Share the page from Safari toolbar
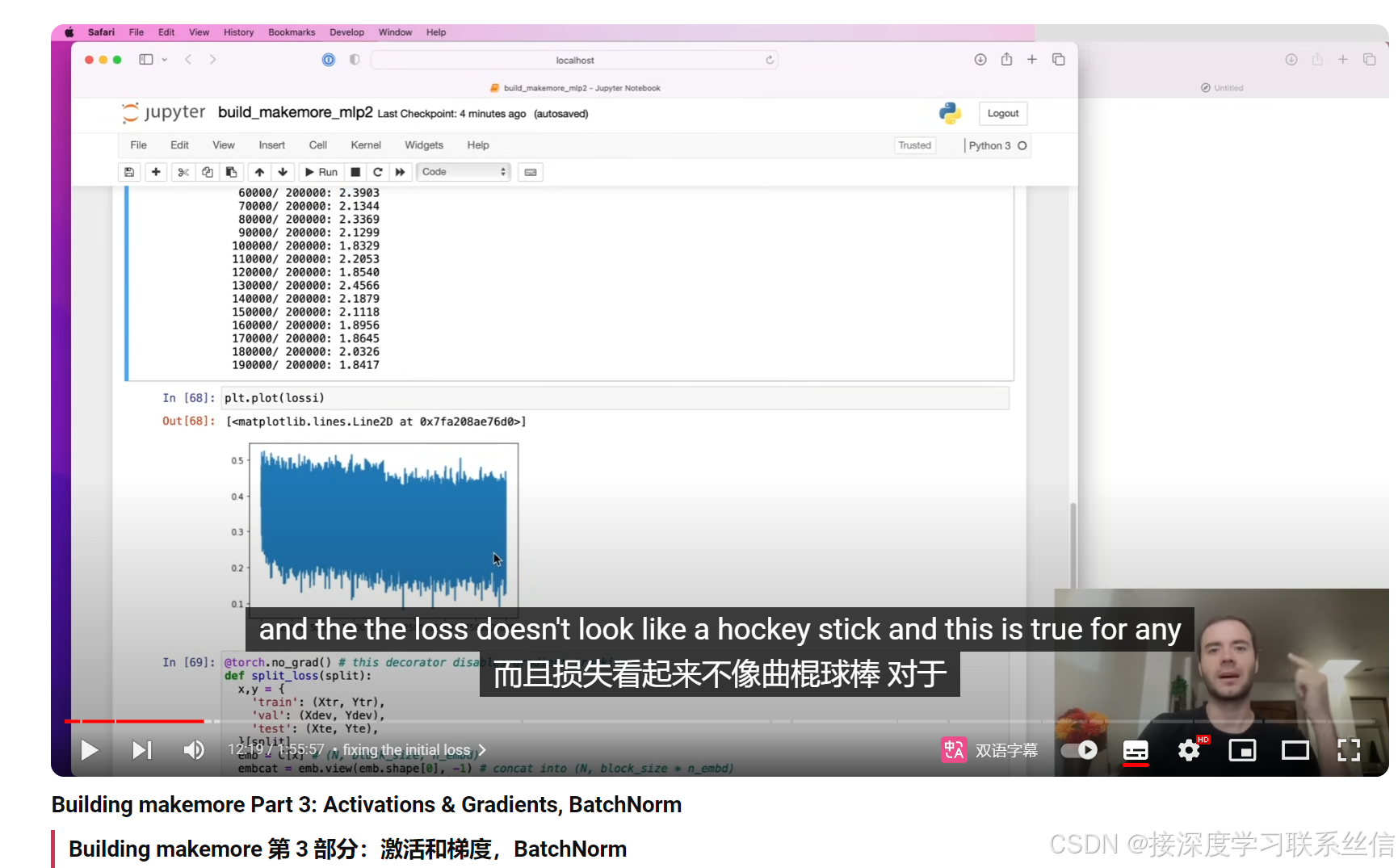 [1006, 59]
